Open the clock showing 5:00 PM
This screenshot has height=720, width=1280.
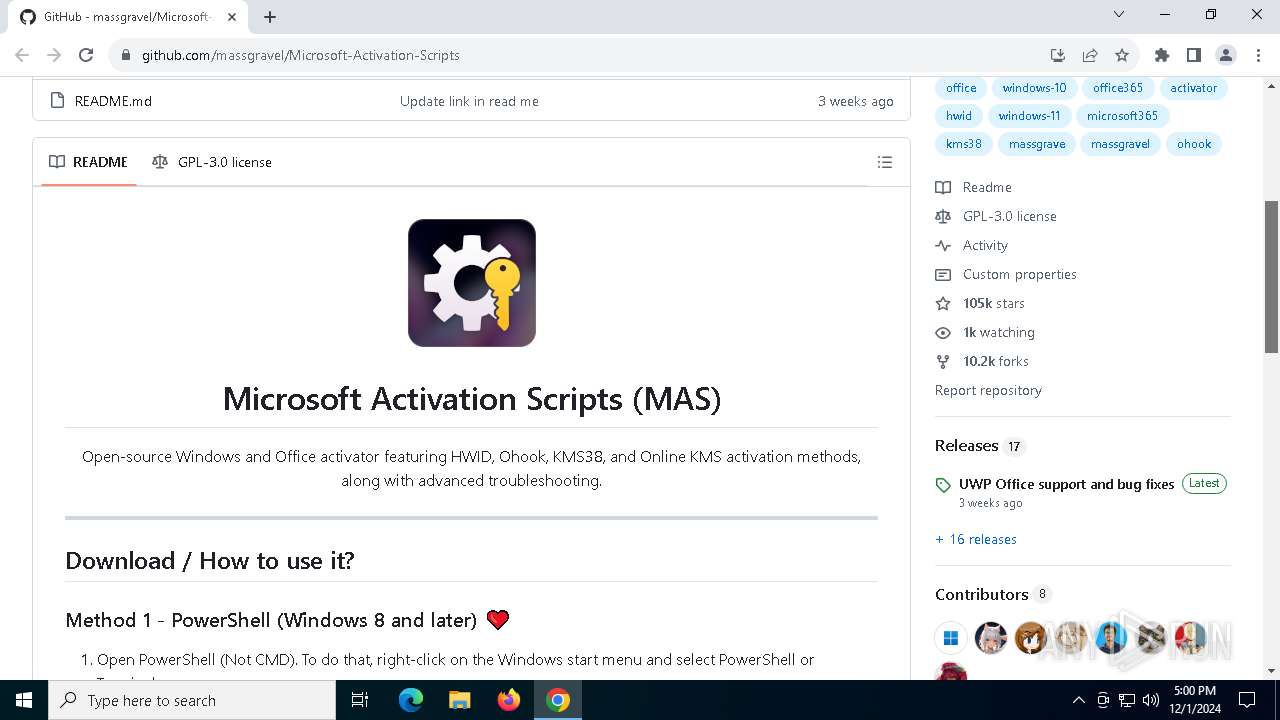click(1194, 700)
